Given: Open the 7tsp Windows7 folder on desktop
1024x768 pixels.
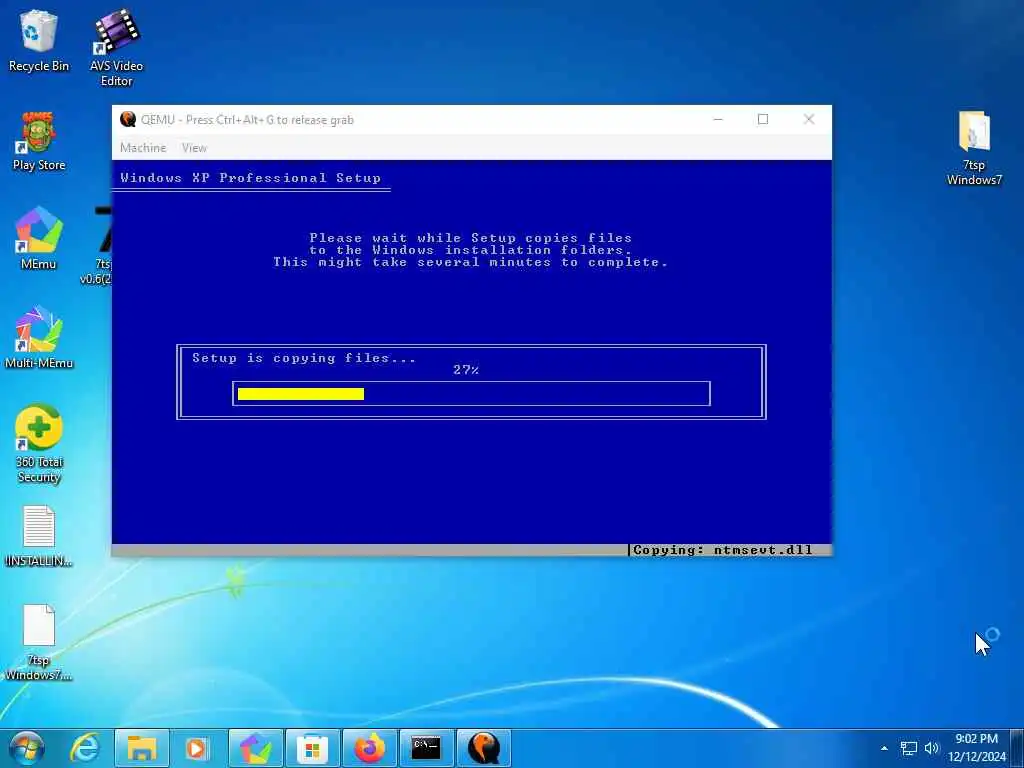Looking at the screenshot, I should click(x=974, y=148).
